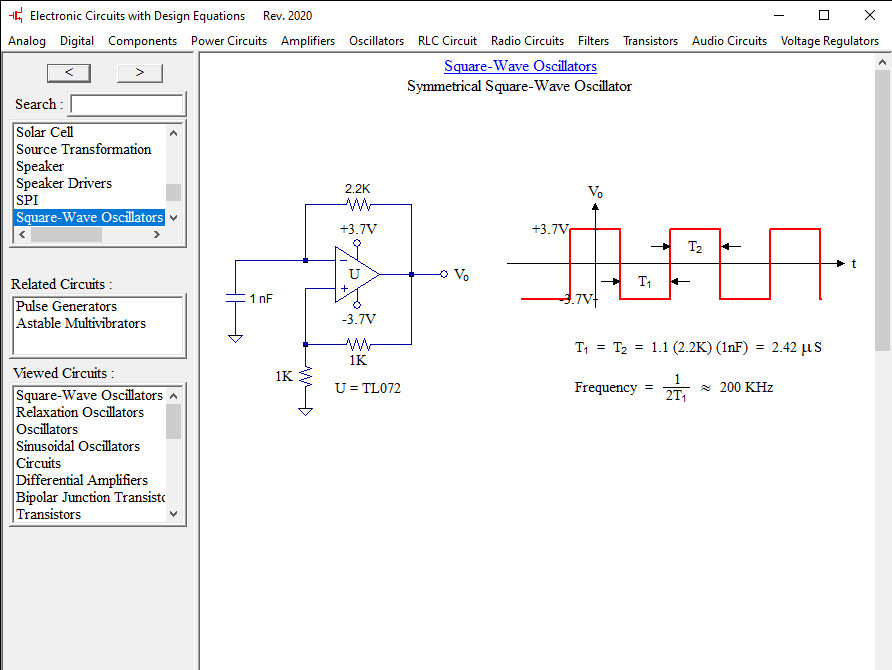
Task: Close the application window
Action: coord(869,15)
